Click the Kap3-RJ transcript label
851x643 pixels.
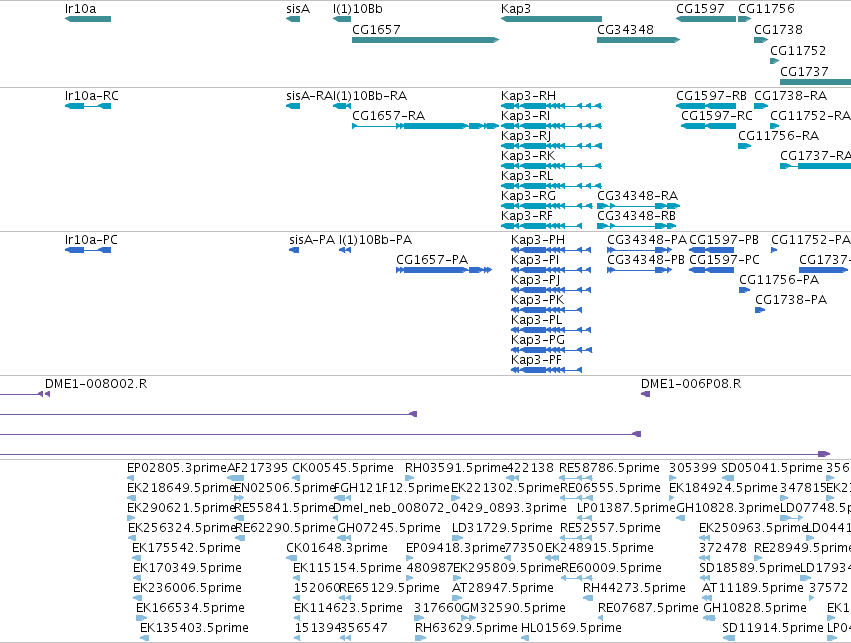(x=526, y=136)
